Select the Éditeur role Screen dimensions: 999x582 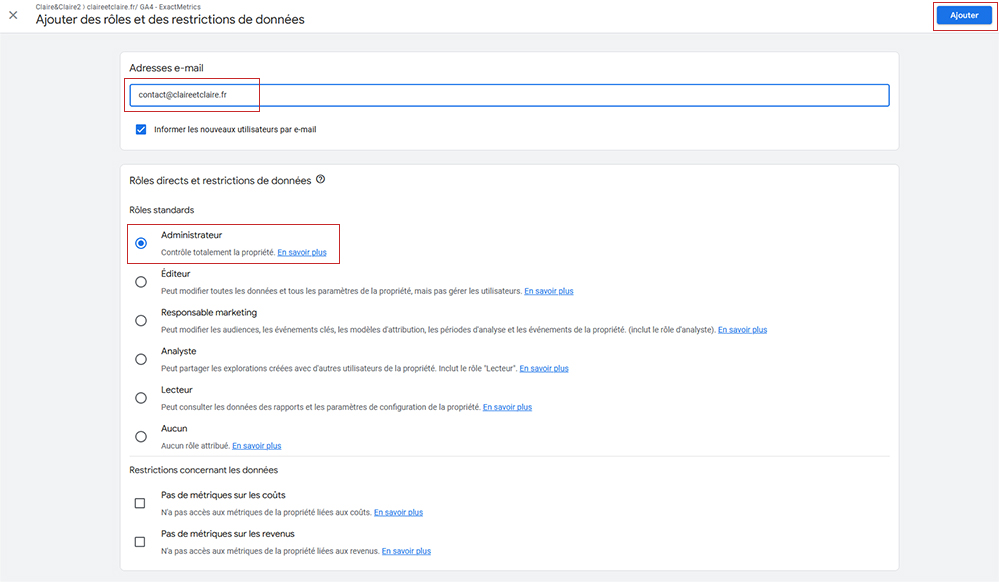click(140, 281)
